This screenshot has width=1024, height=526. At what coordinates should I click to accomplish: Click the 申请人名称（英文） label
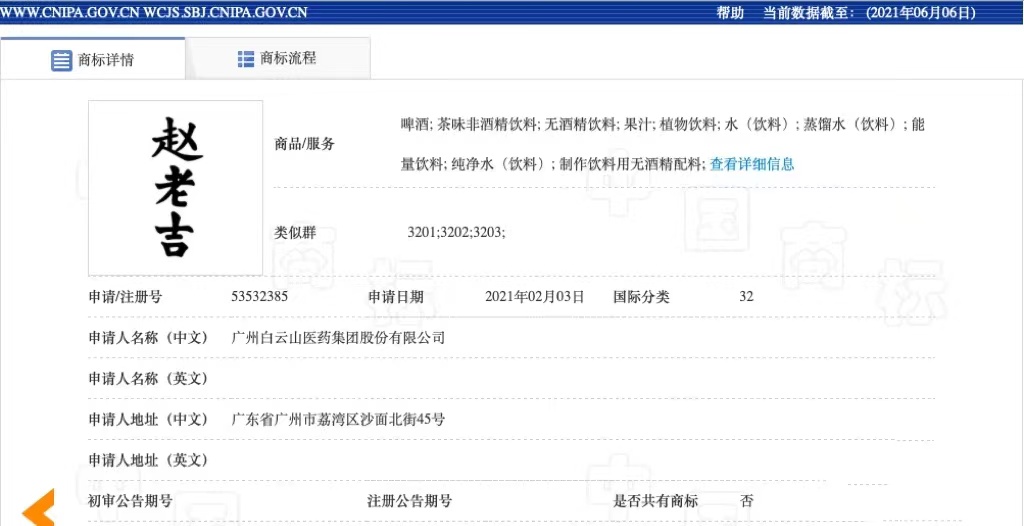click(x=148, y=378)
